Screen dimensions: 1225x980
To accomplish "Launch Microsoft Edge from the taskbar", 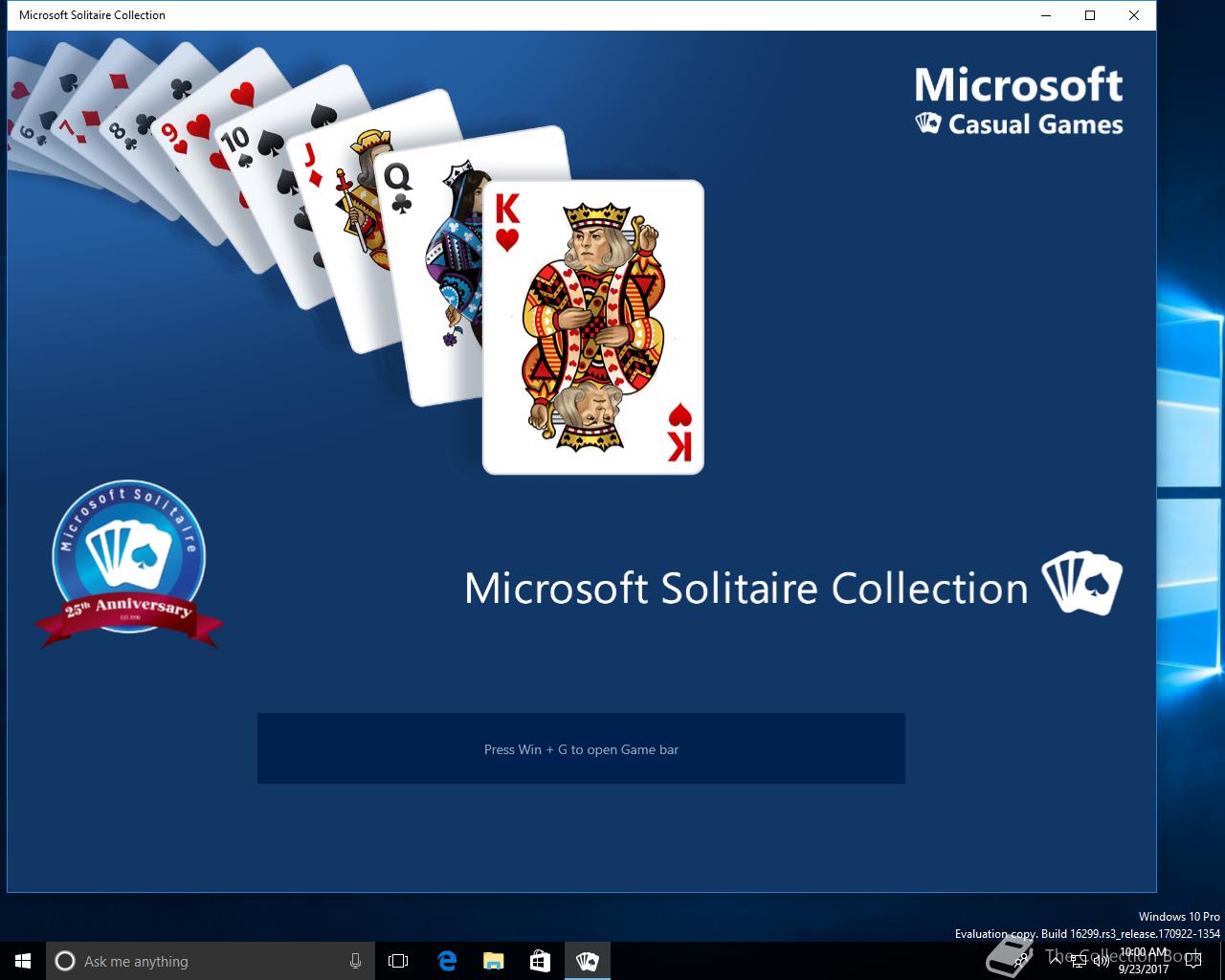I will 446,961.
